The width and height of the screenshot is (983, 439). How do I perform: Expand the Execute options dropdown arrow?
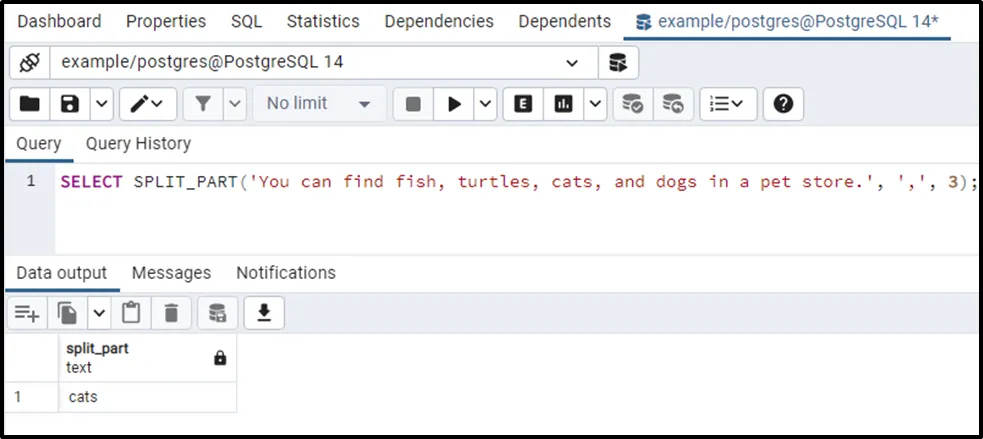coord(485,103)
